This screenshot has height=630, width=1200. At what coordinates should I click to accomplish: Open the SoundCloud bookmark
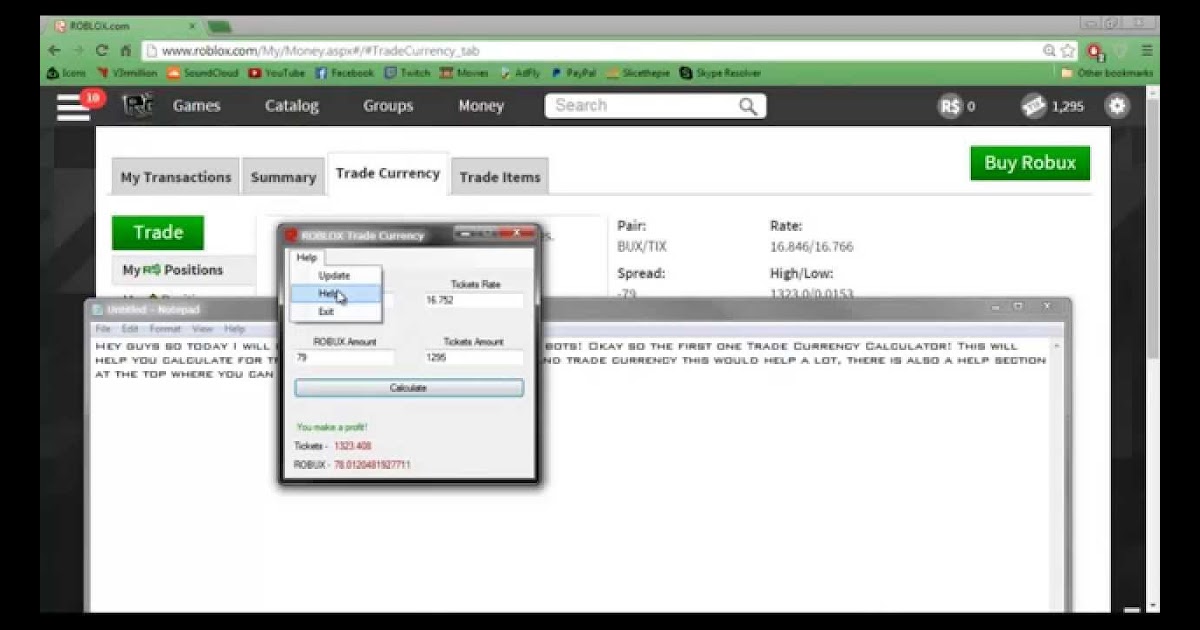[x=203, y=73]
